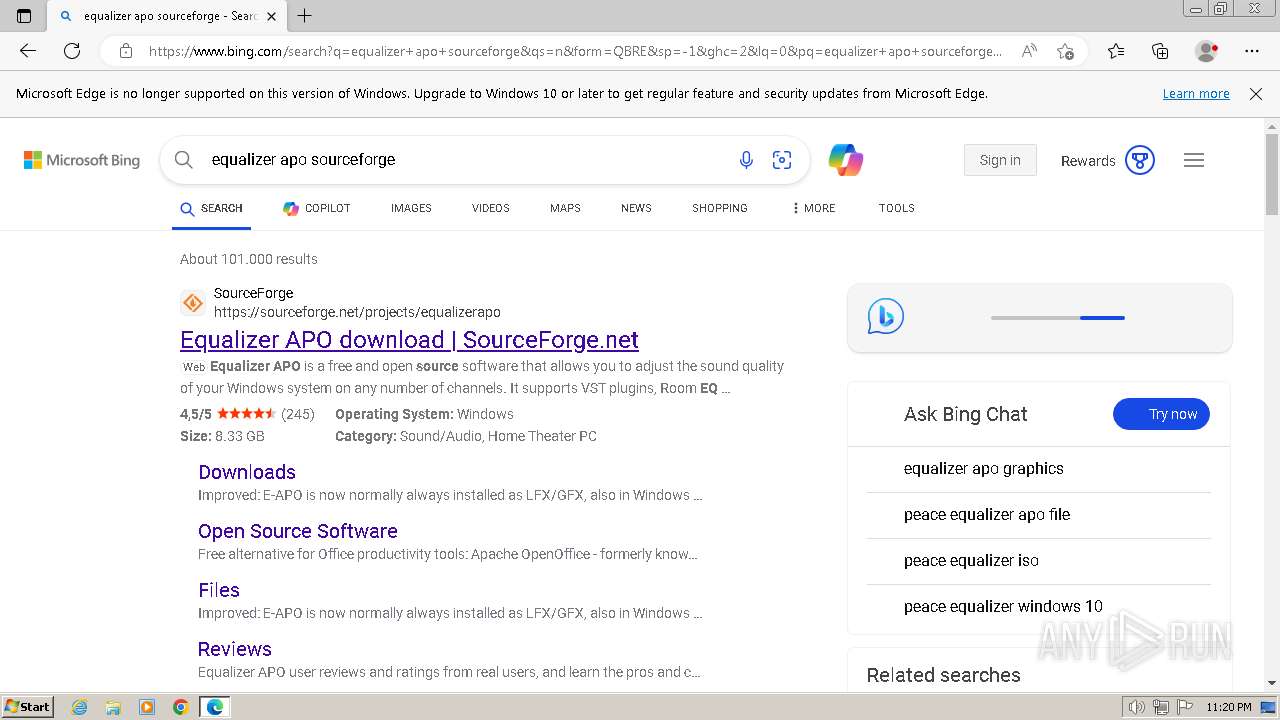View site information lock icon
1280x720 pixels.
(x=125, y=51)
